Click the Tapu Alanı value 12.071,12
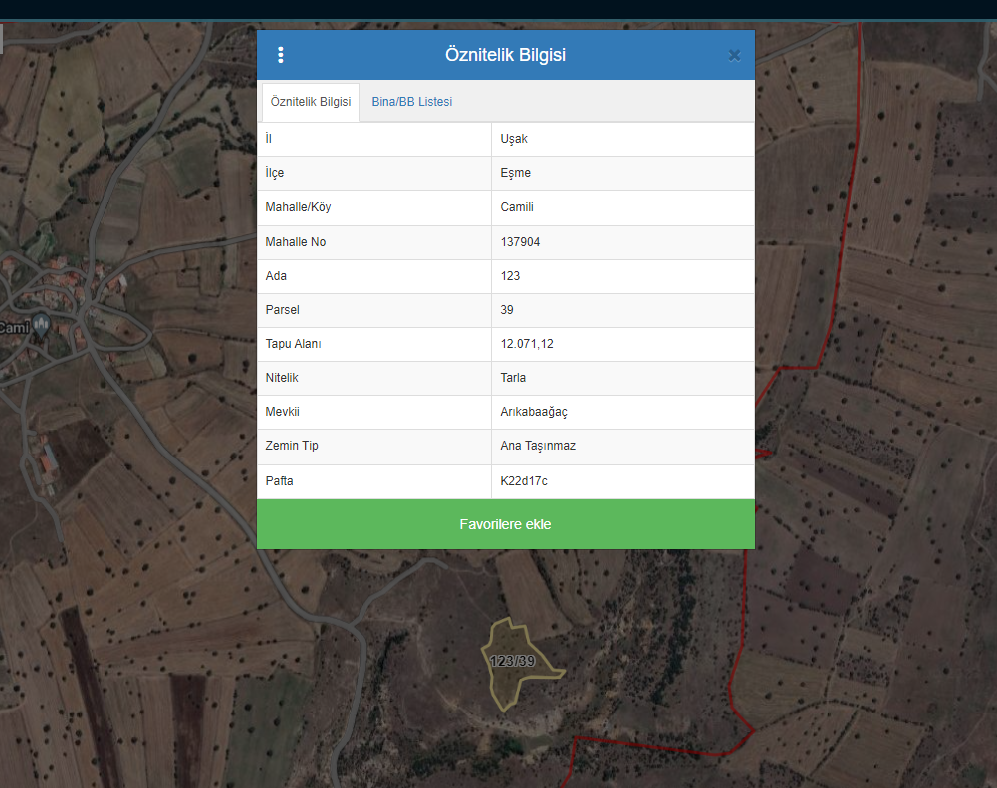The height and width of the screenshot is (788, 997). click(527, 344)
